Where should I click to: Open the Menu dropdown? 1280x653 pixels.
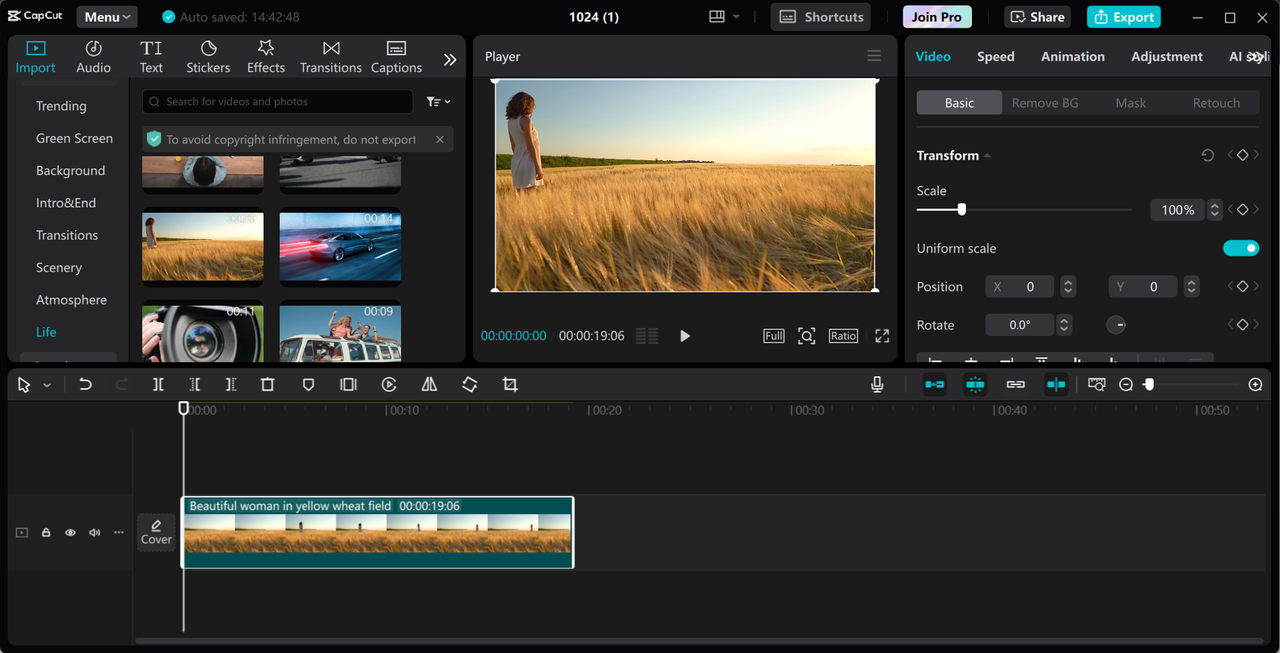click(x=107, y=17)
